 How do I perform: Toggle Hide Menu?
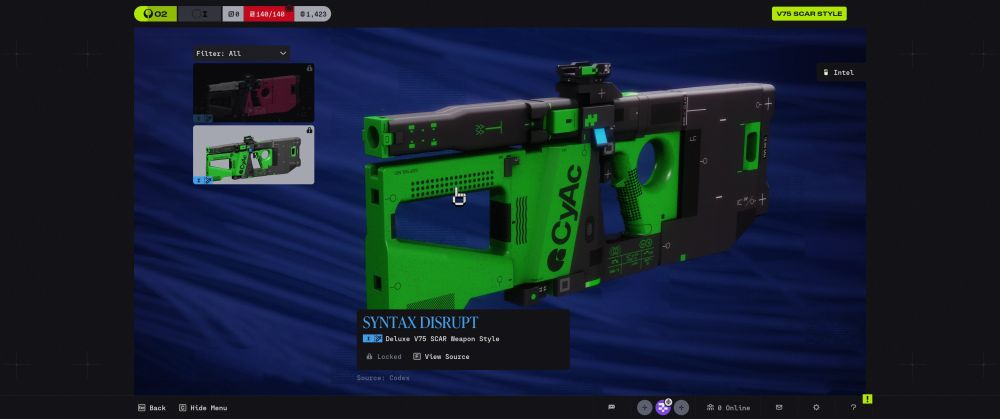203,407
